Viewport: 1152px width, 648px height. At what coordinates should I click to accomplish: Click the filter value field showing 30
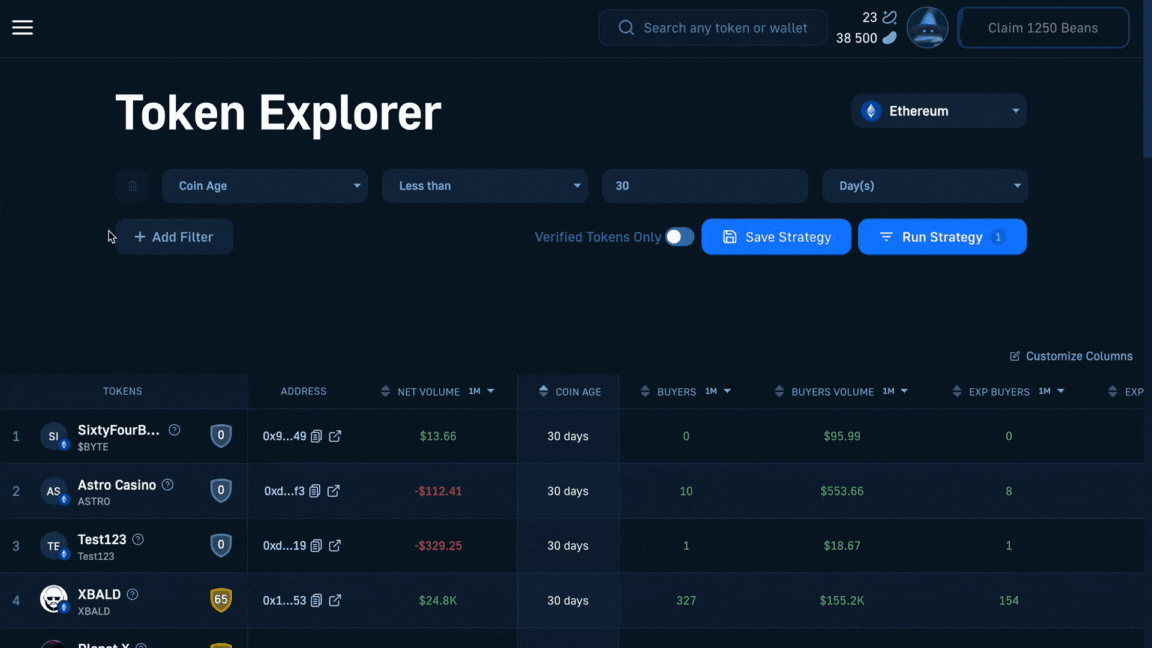pos(705,186)
